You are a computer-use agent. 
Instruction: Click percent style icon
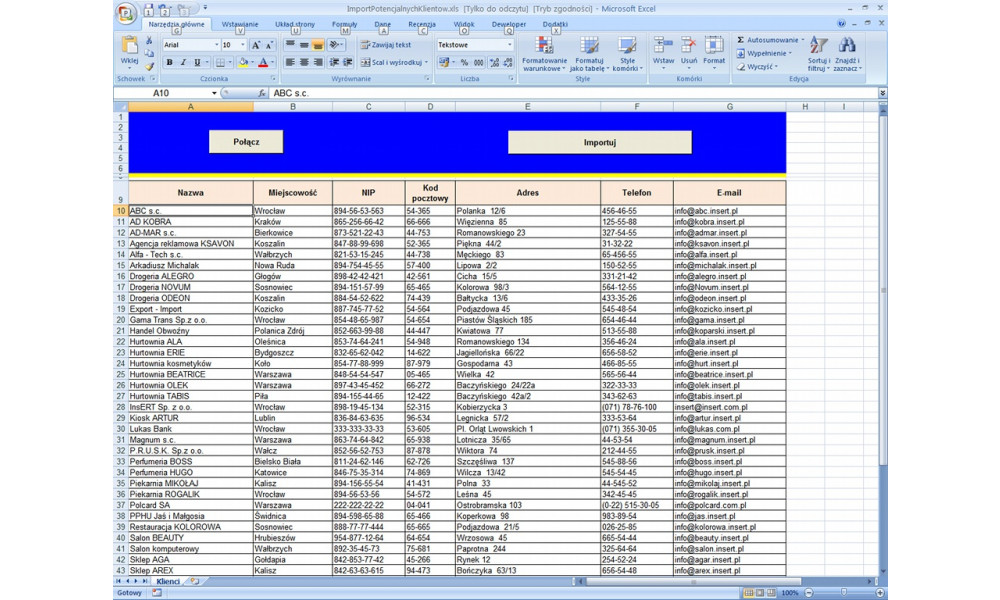(x=464, y=62)
